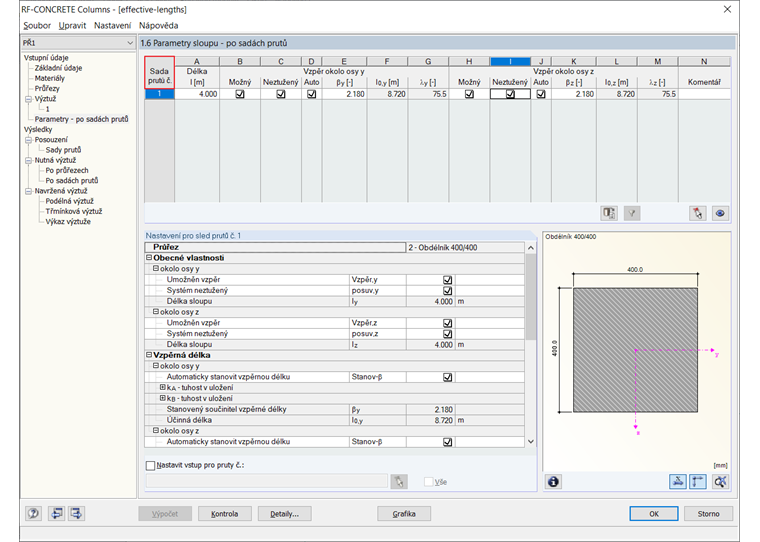Go to next input window arrow icon
The width and height of the screenshot is (760, 542).
point(76,514)
